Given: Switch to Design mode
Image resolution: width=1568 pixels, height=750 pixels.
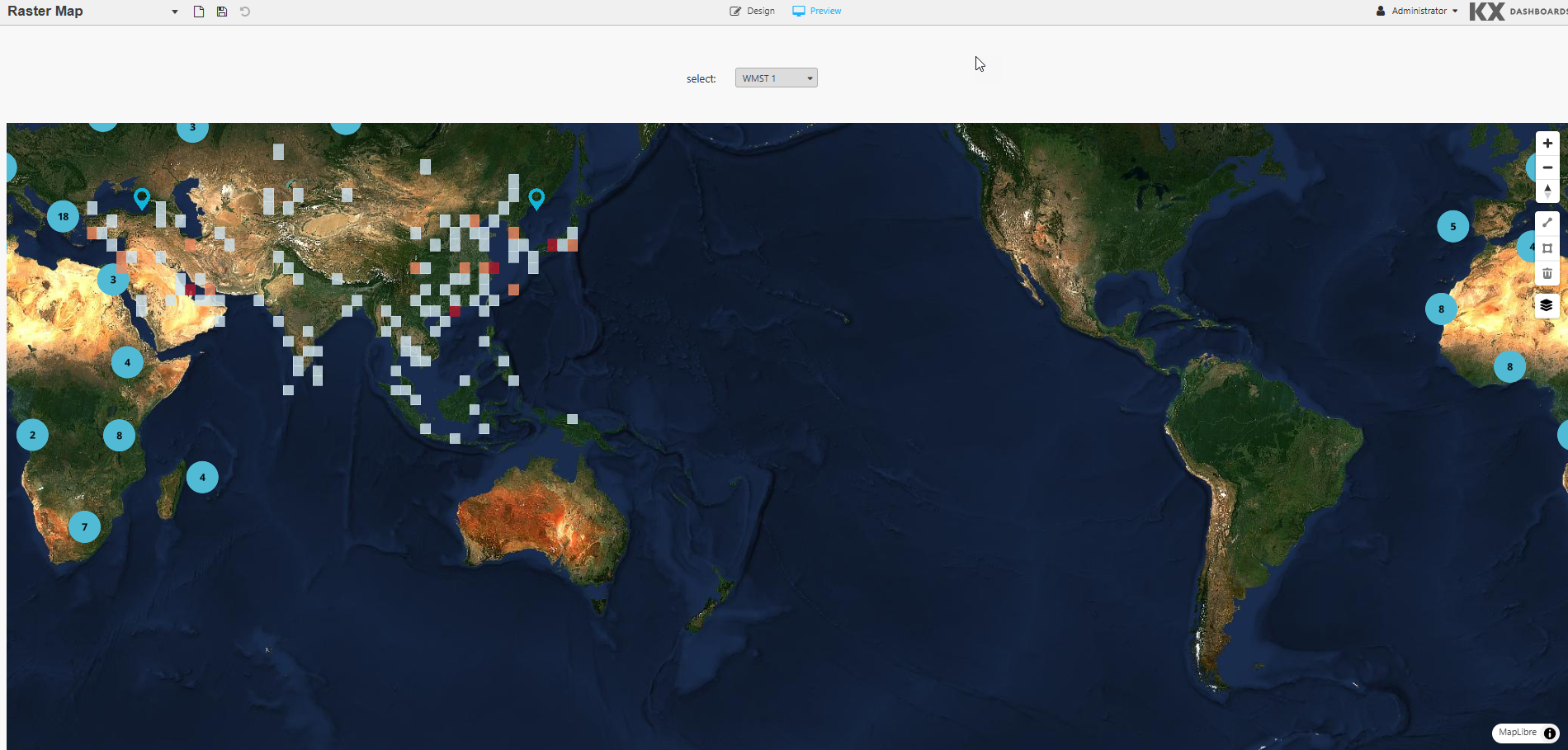Looking at the screenshot, I should point(753,12).
